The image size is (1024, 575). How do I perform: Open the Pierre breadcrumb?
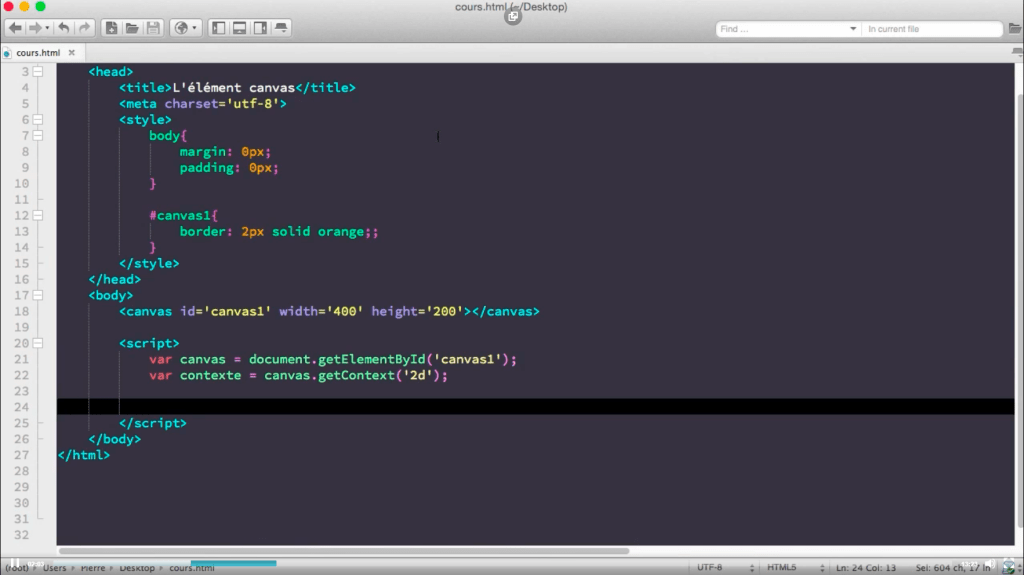tap(93, 568)
